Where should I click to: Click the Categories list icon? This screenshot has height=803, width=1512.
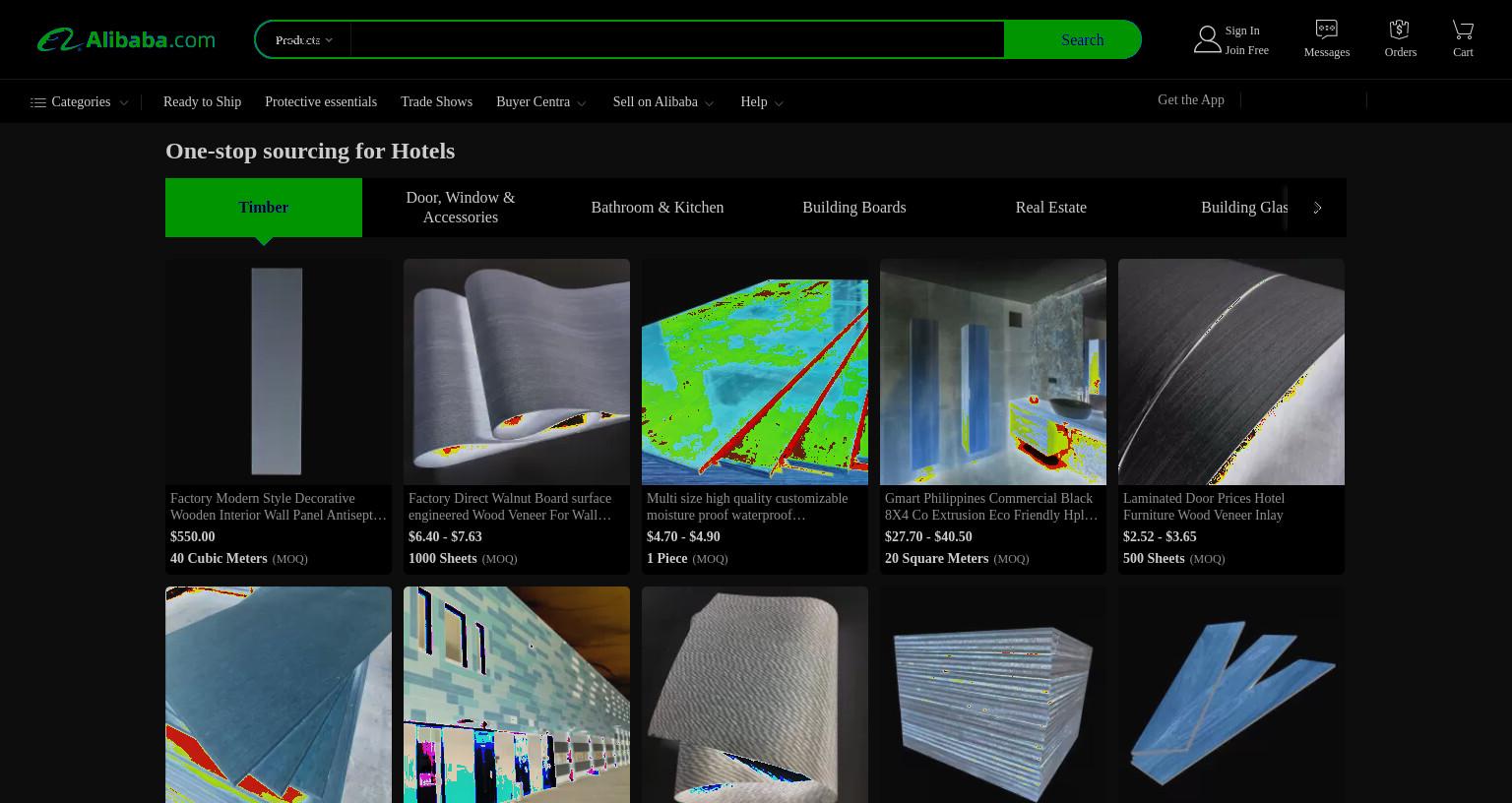point(38,102)
